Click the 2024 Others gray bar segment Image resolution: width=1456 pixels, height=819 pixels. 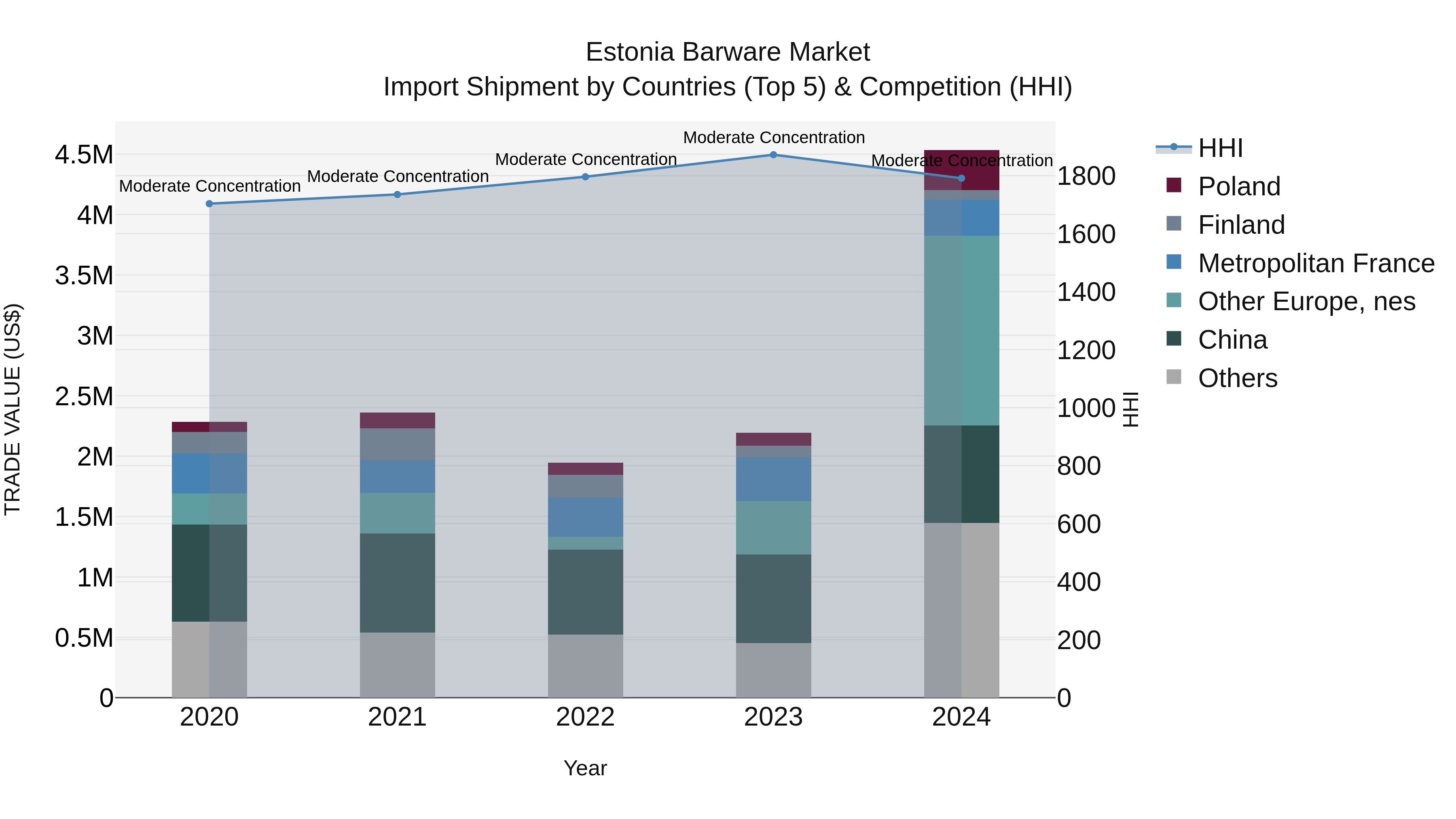[961, 610]
